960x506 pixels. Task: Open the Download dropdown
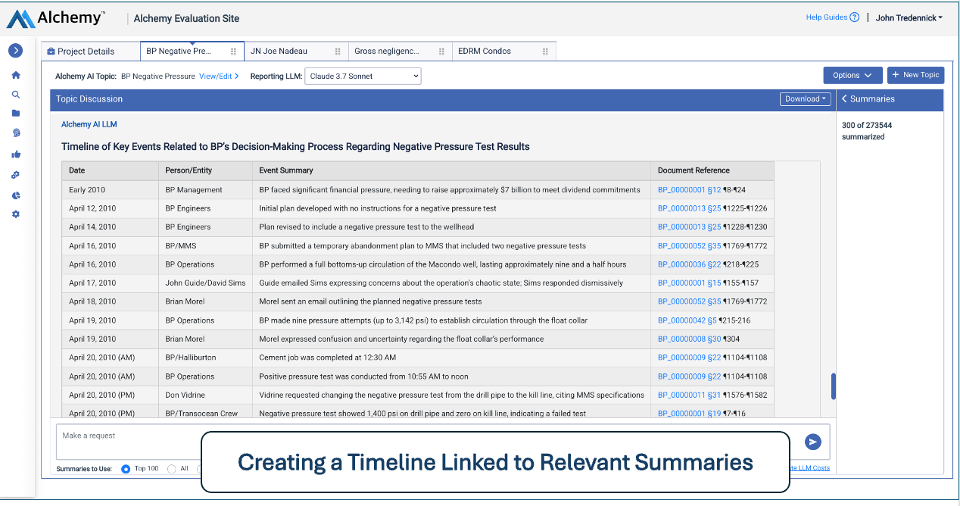click(805, 99)
